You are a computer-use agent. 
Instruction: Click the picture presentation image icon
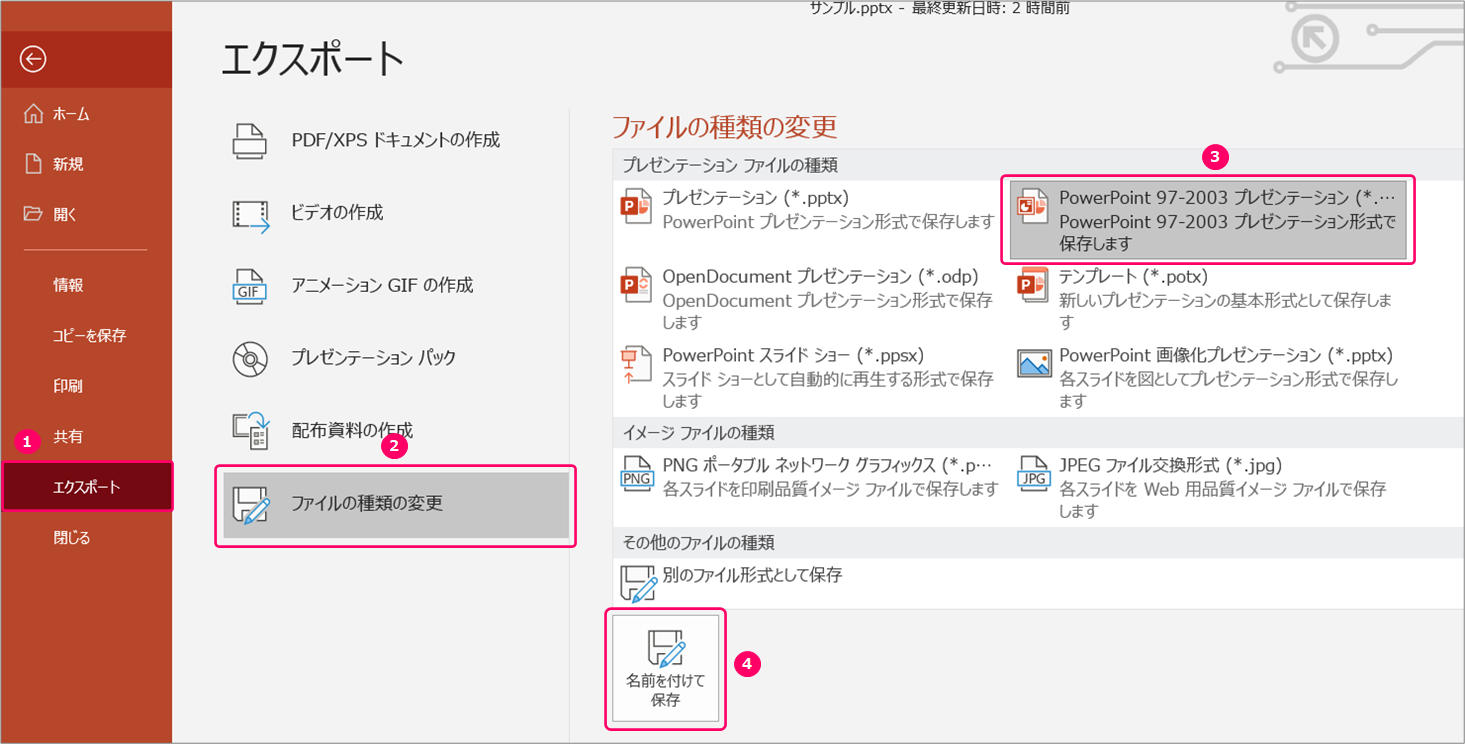point(1034,363)
